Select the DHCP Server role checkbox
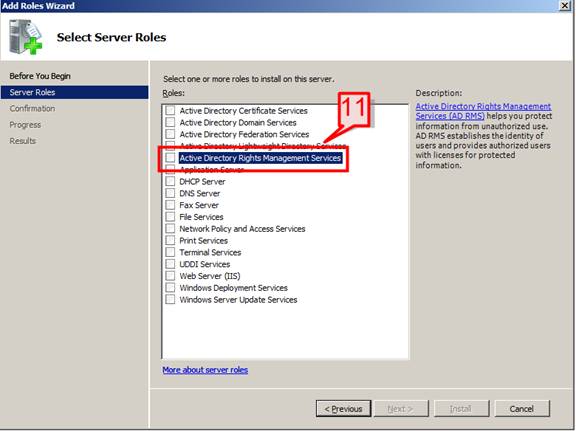The height and width of the screenshot is (431, 576). click(x=170, y=181)
